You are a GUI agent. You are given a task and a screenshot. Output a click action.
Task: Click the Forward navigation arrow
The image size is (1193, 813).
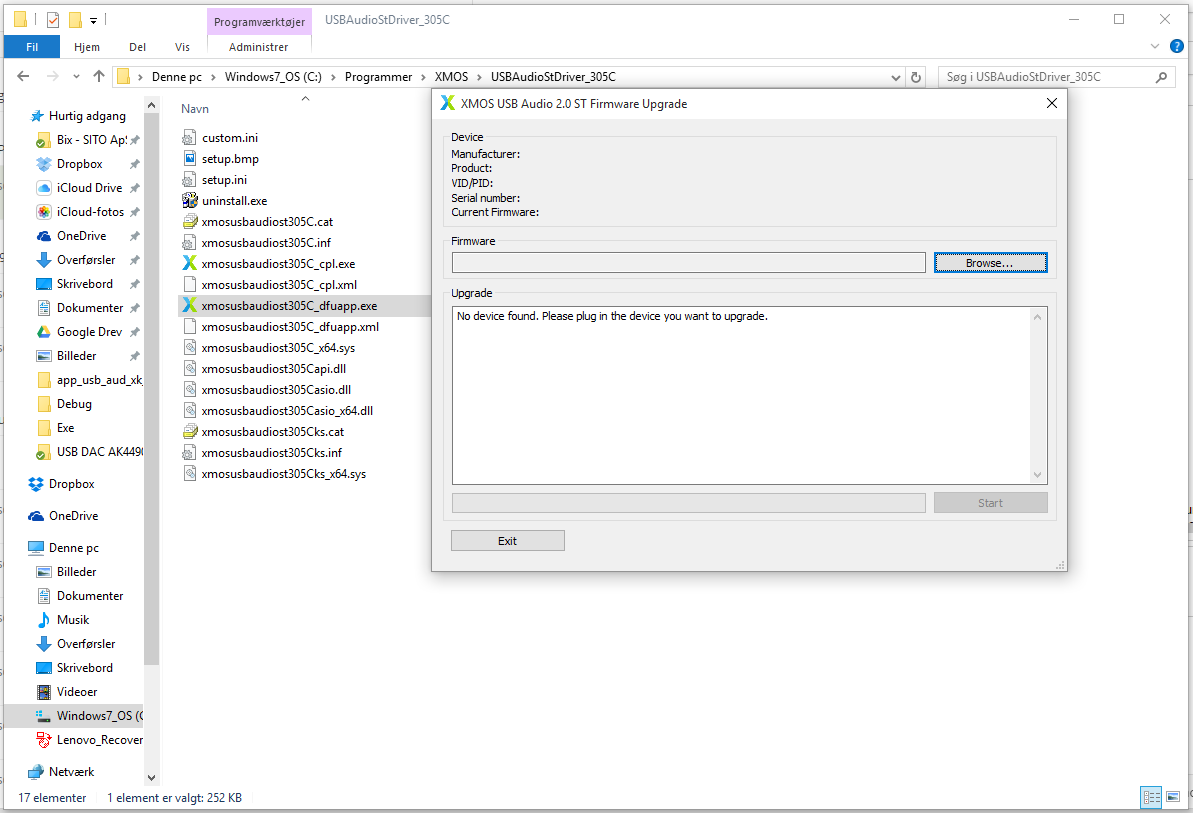52,76
